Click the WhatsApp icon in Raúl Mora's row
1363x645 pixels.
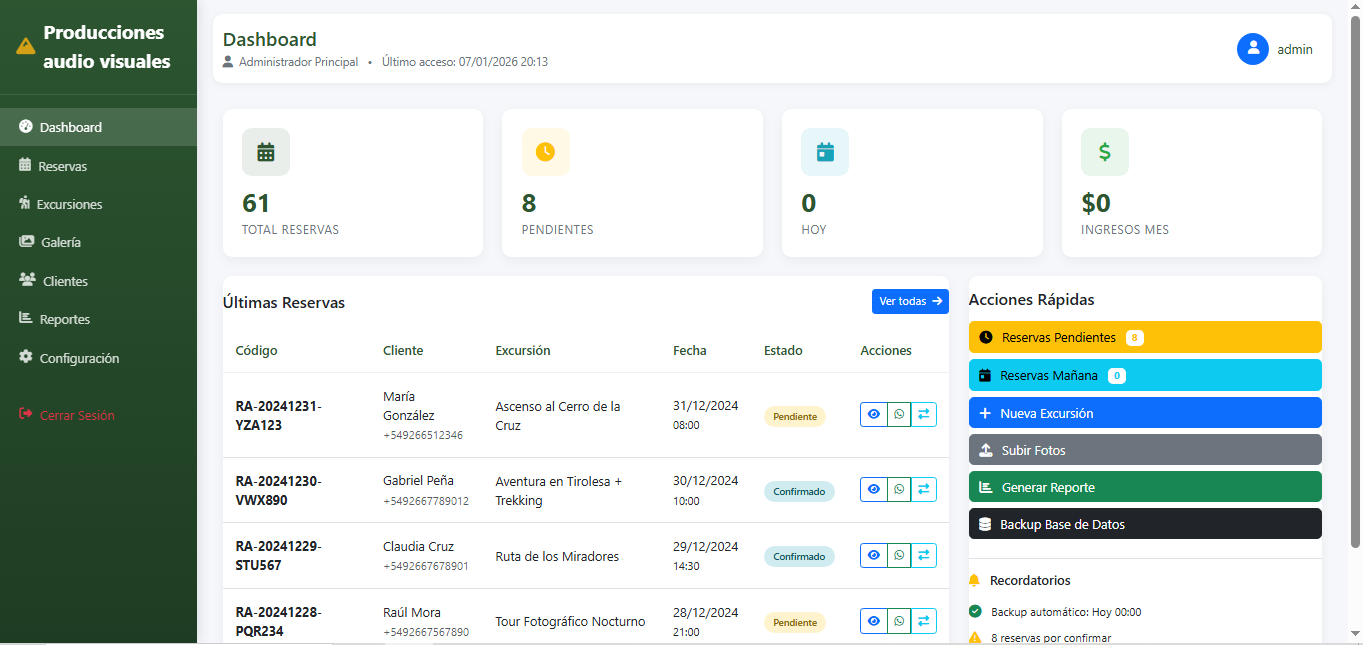(x=899, y=621)
